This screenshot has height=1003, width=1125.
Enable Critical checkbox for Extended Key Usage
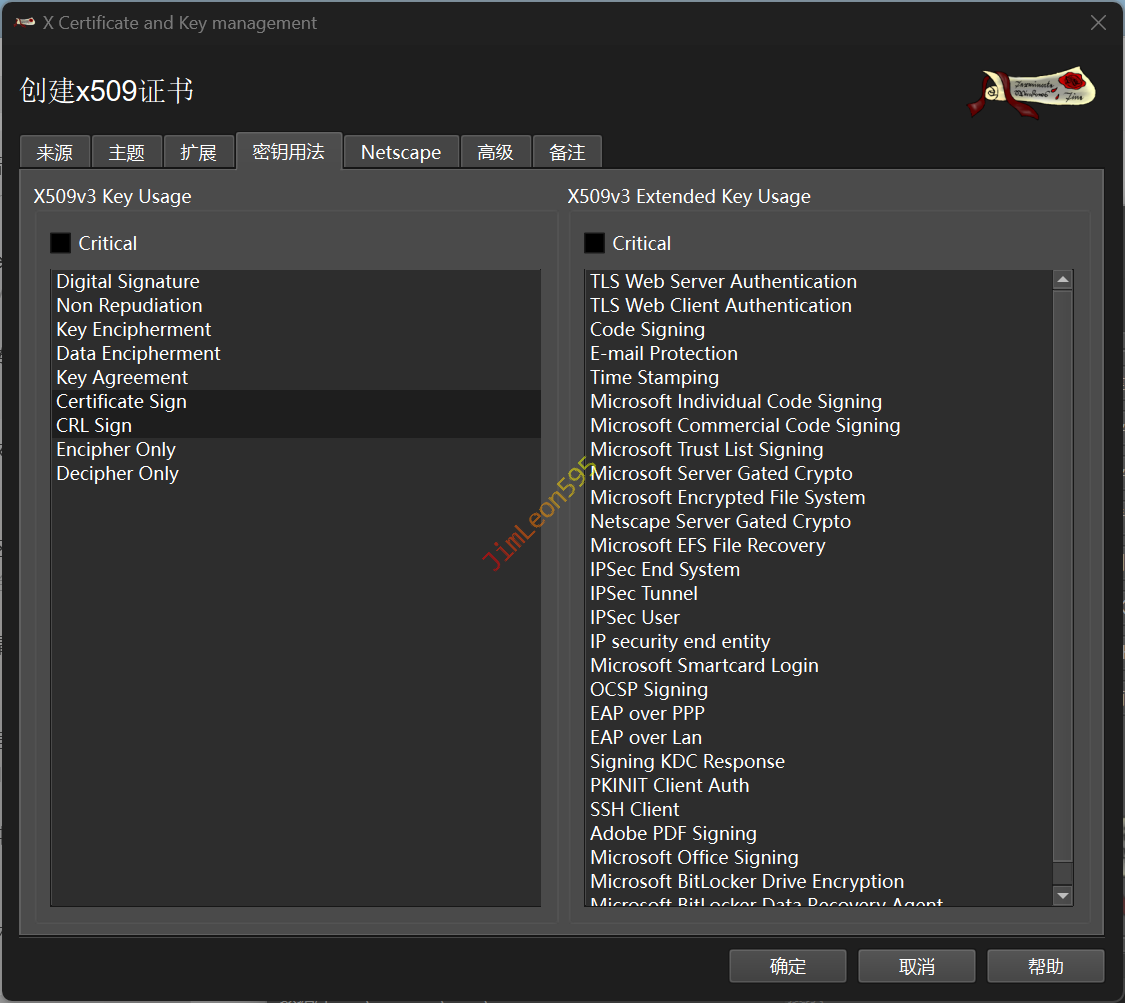(x=595, y=243)
